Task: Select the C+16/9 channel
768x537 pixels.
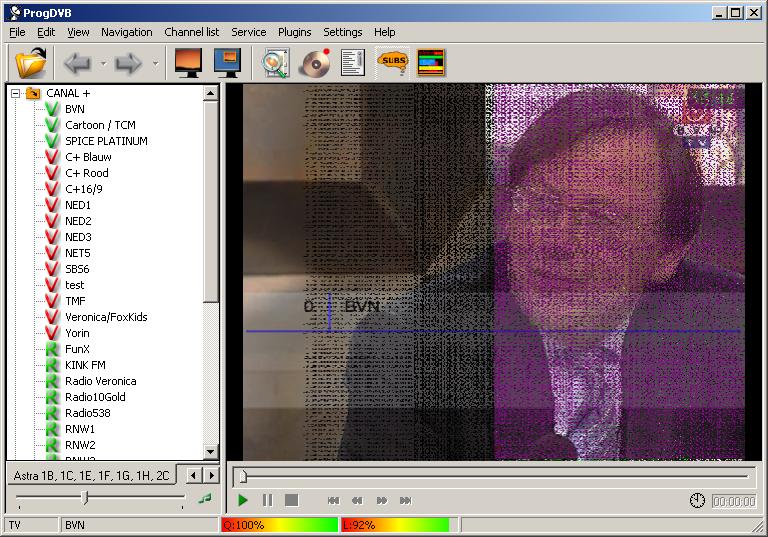Action: (84, 189)
